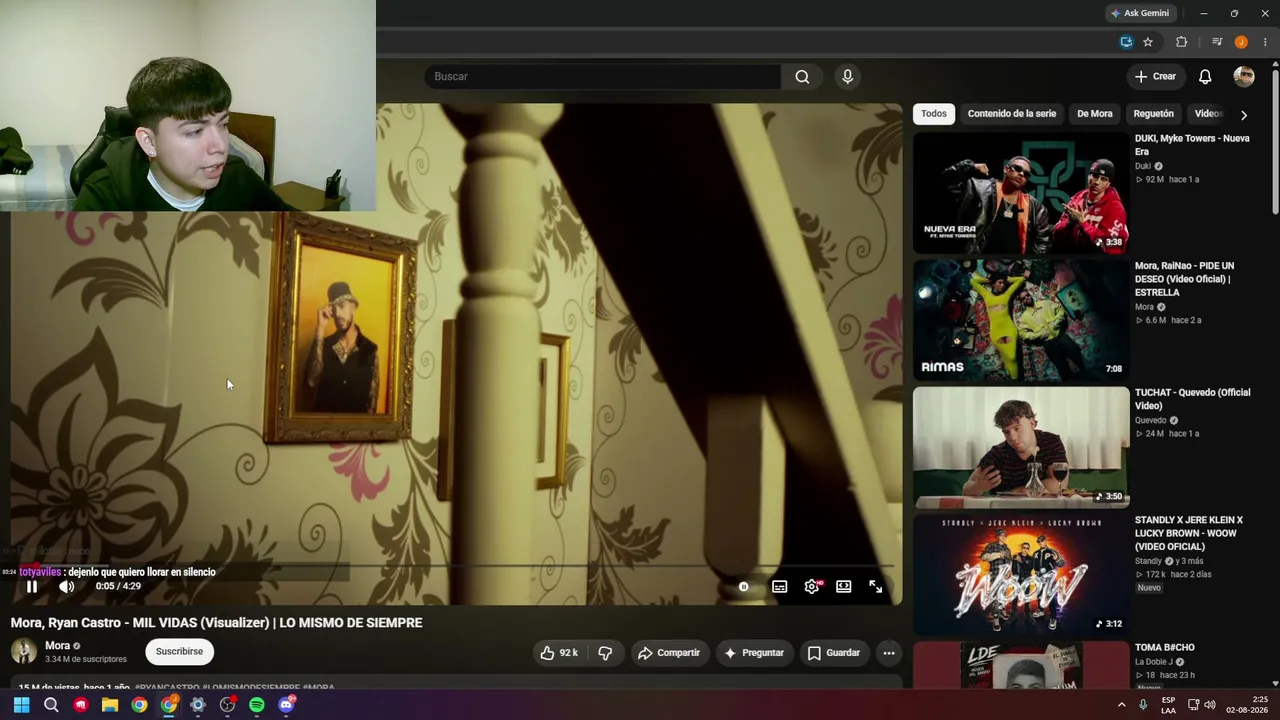Switch the player to theater mode
Viewport: 1280px width, 720px height.
point(844,587)
